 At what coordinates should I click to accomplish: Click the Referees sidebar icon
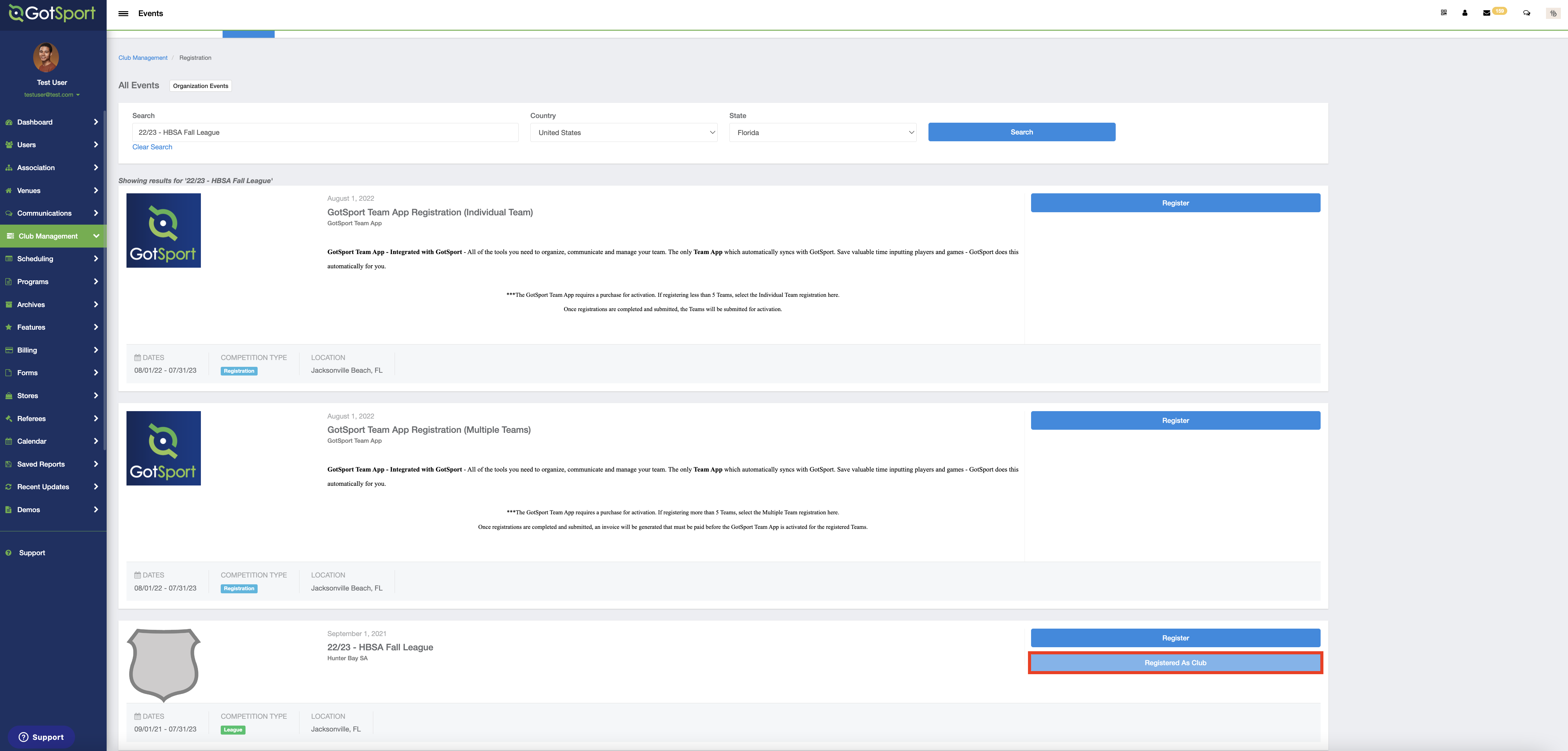8,418
